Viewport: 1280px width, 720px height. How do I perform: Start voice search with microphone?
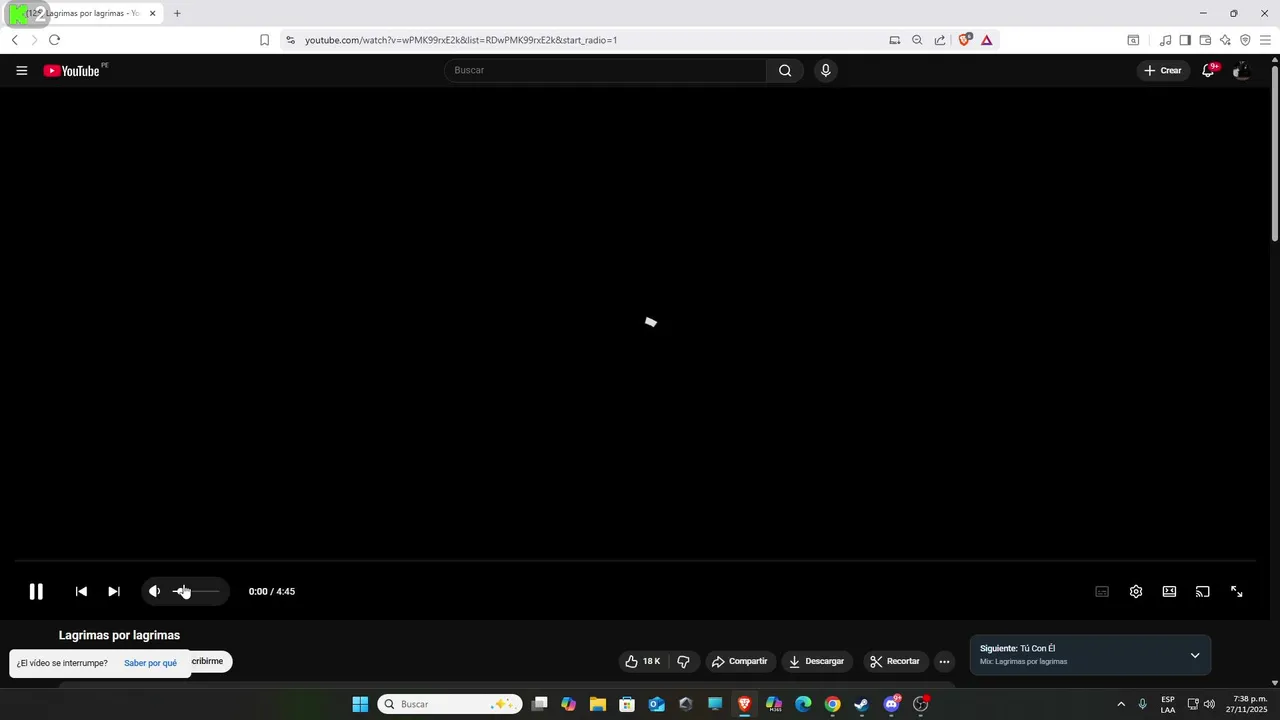(x=825, y=70)
